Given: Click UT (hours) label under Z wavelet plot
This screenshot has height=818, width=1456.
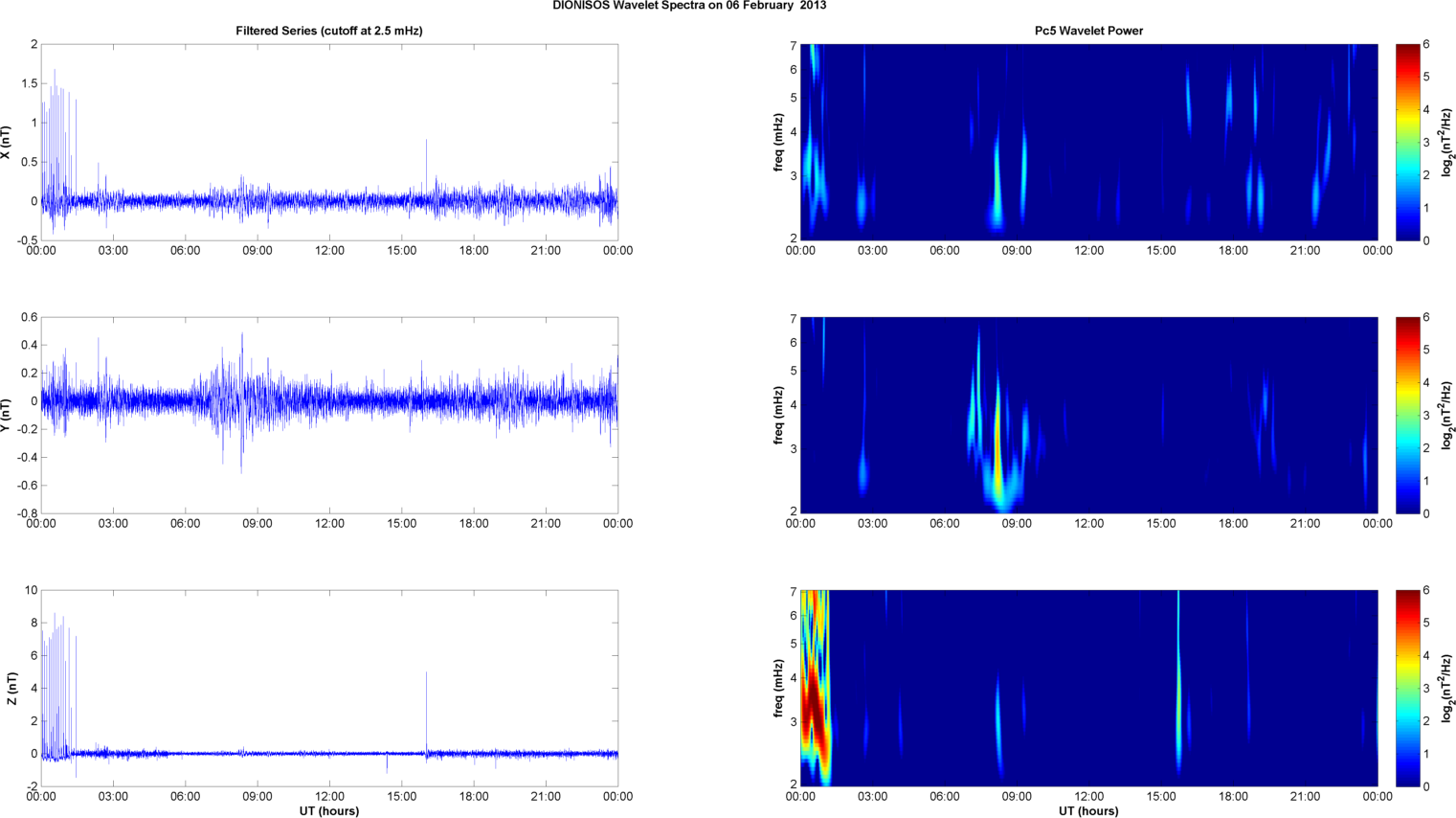Looking at the screenshot, I should click(1088, 811).
